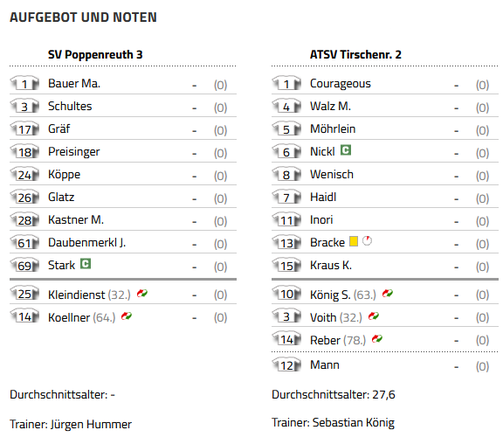
Task: Click the rating count (0) for Kraus K.
Action: point(482,267)
